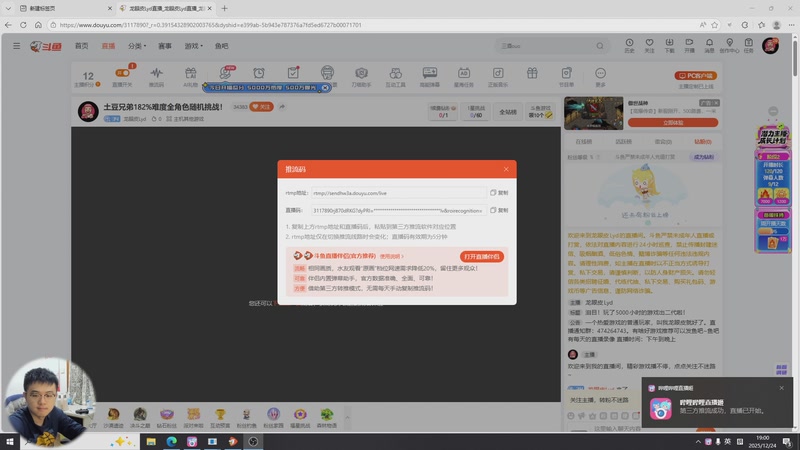Viewport: 800px width, 450px height.
Task: Click the 立即体验 ad button
Action: click(673, 122)
